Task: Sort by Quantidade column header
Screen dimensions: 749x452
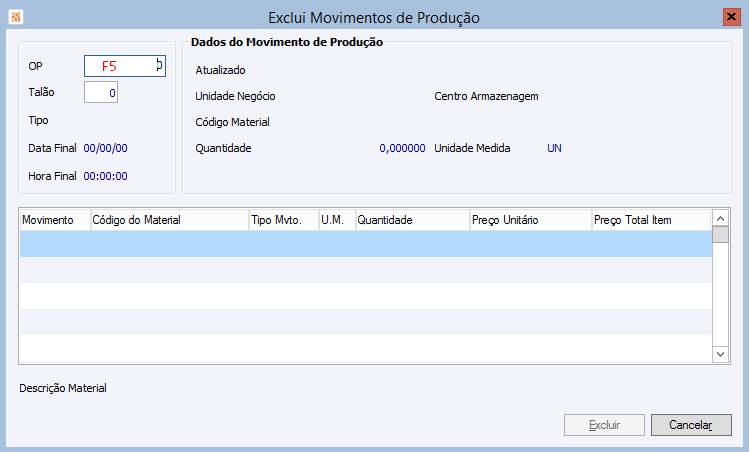Action: [x=410, y=219]
